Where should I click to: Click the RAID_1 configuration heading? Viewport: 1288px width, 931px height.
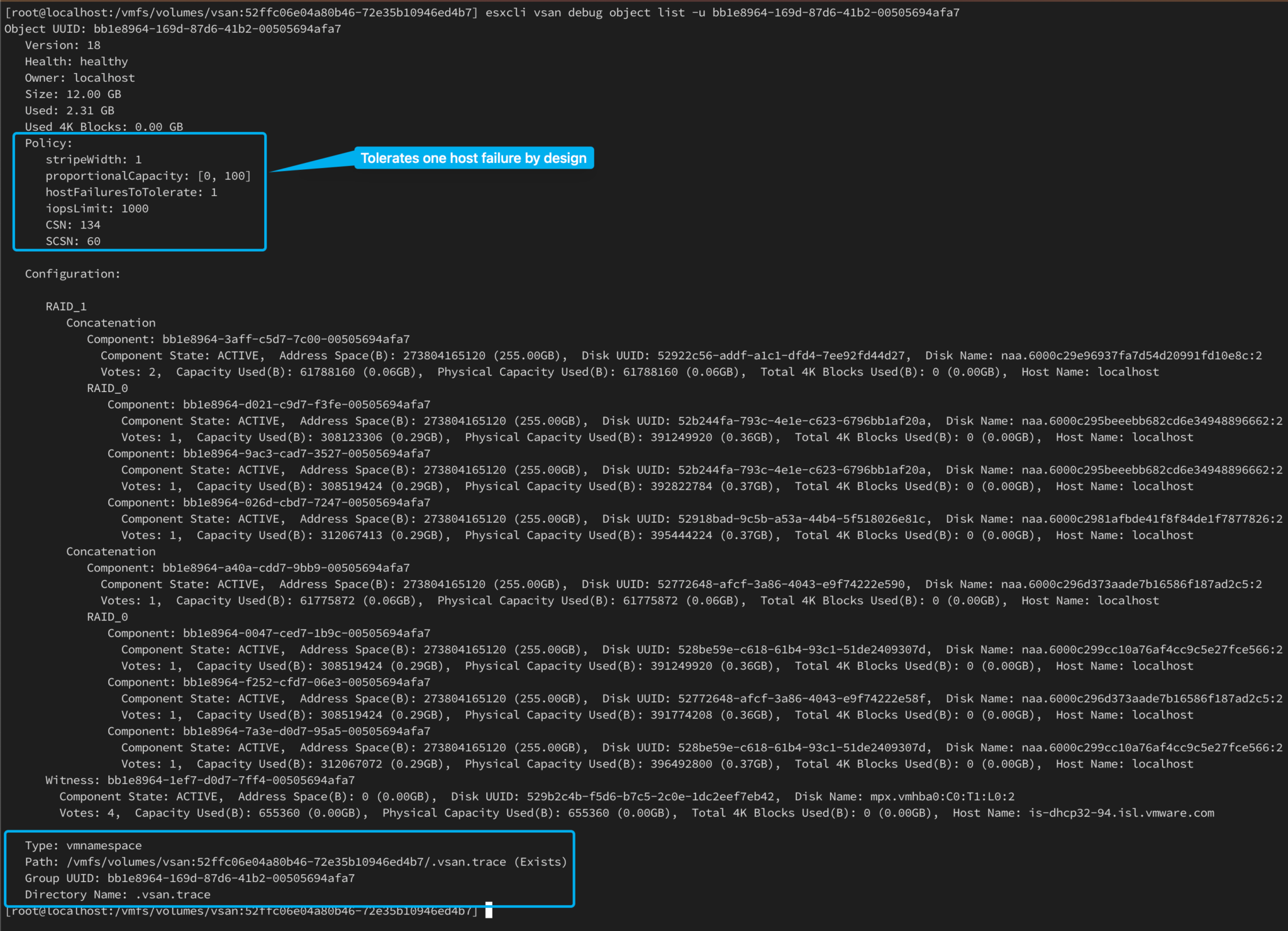65,306
